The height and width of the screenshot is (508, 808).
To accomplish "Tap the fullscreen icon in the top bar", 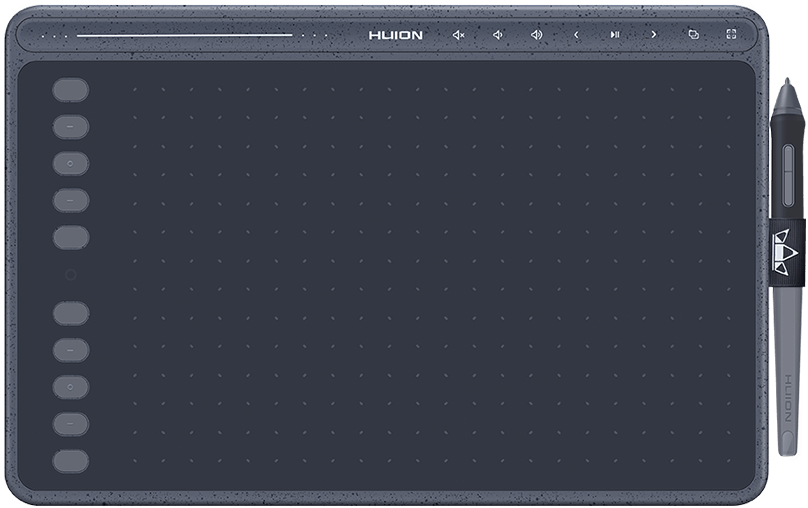I will (x=731, y=35).
